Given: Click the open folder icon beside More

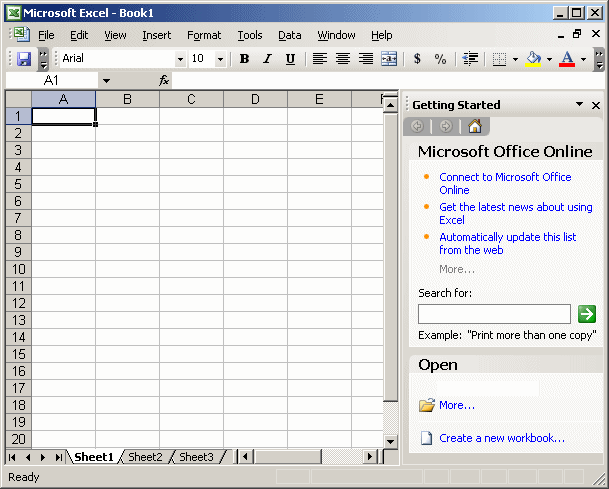Looking at the screenshot, I should [426, 405].
